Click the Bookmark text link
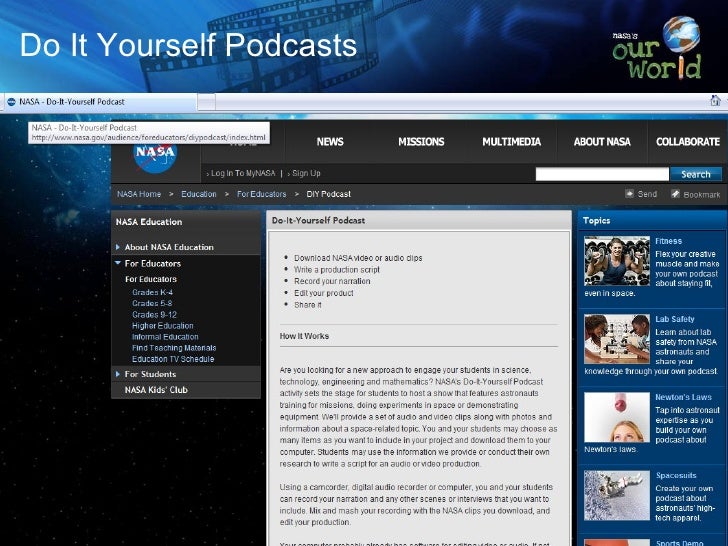Viewport: 728px width, 546px height. [x=702, y=195]
